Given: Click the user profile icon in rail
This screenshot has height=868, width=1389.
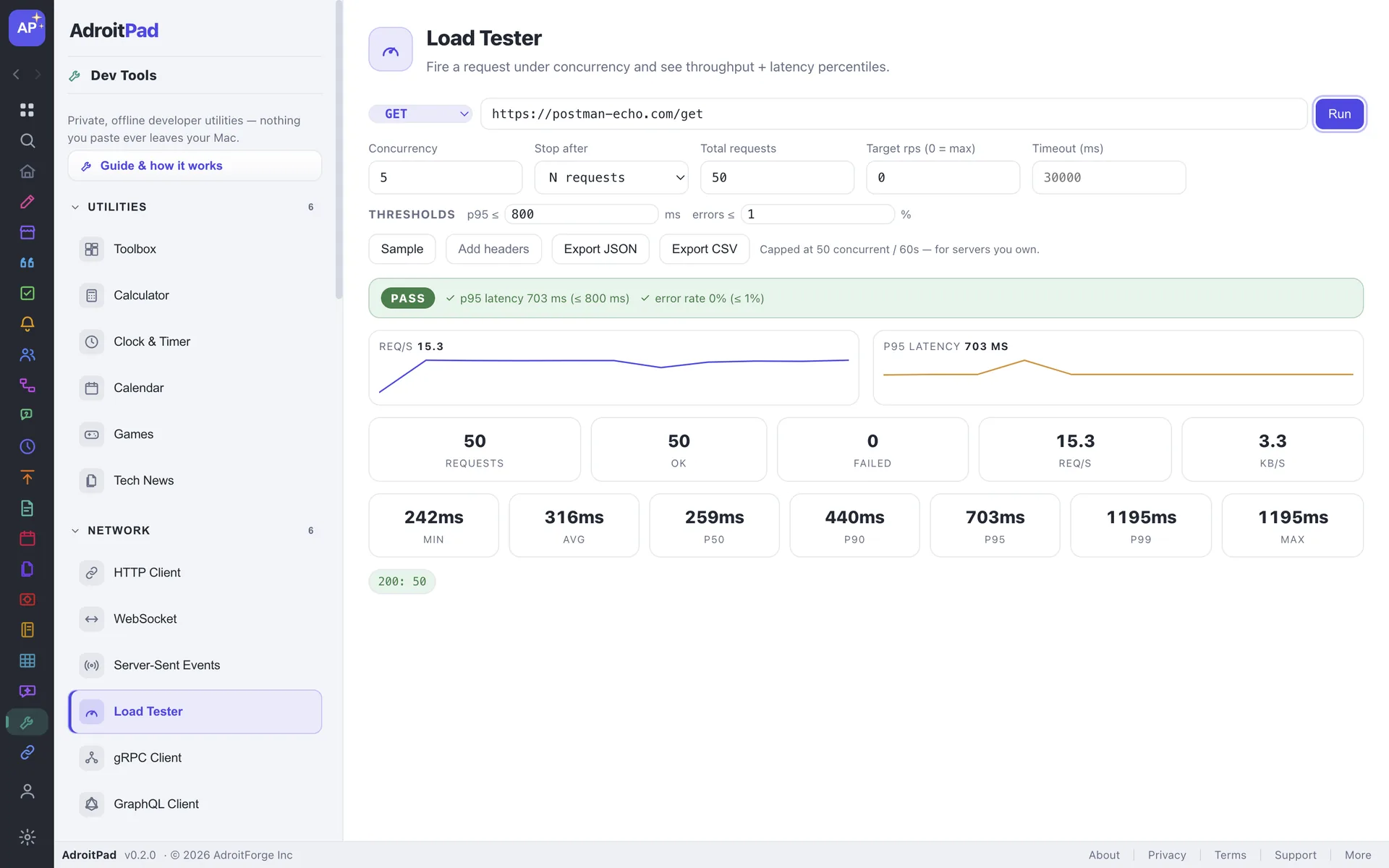Looking at the screenshot, I should (27, 791).
